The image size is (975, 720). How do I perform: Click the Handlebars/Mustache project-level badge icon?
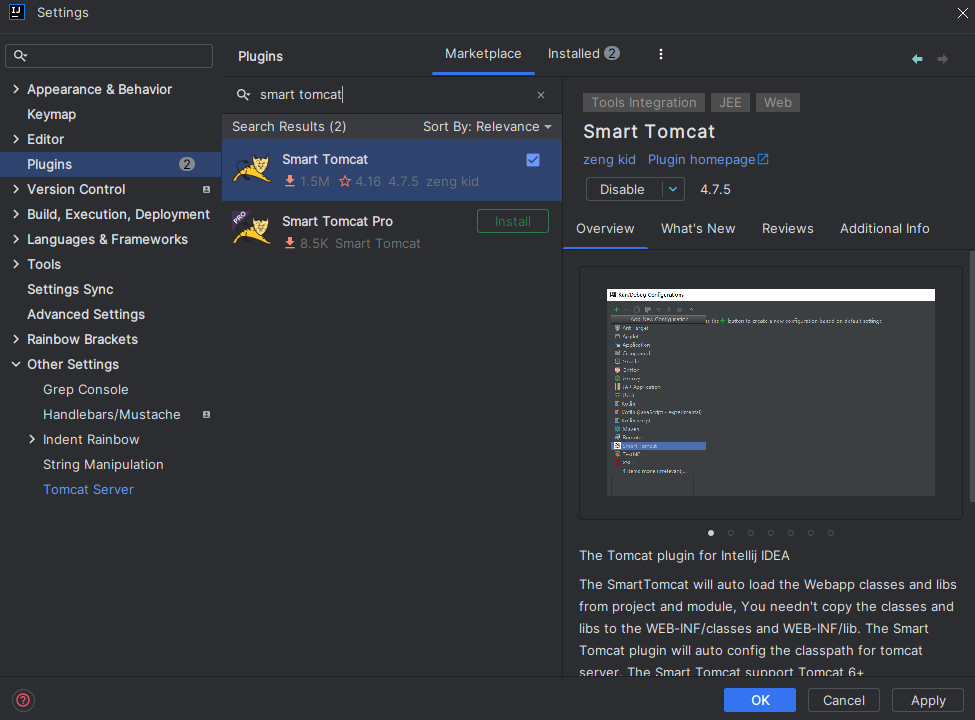[x=206, y=415]
